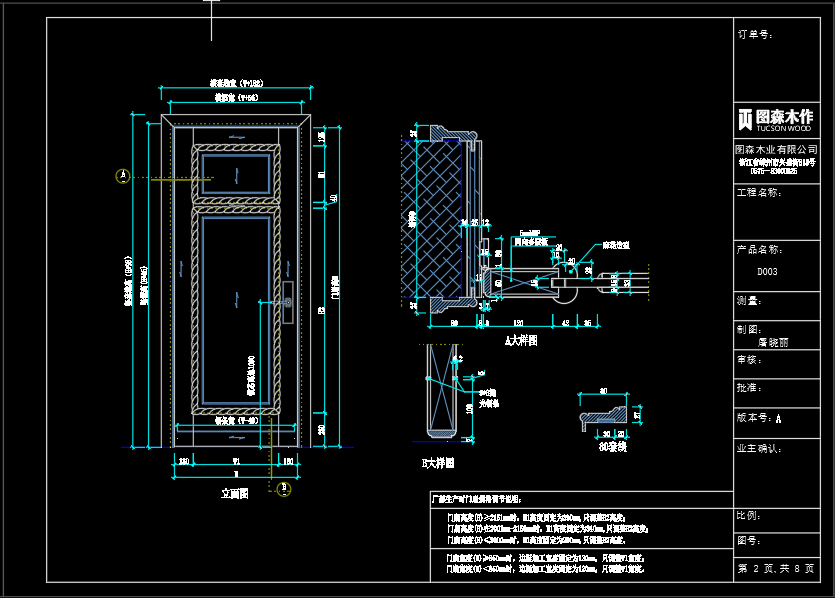Click the 工程名称 field

(776, 212)
